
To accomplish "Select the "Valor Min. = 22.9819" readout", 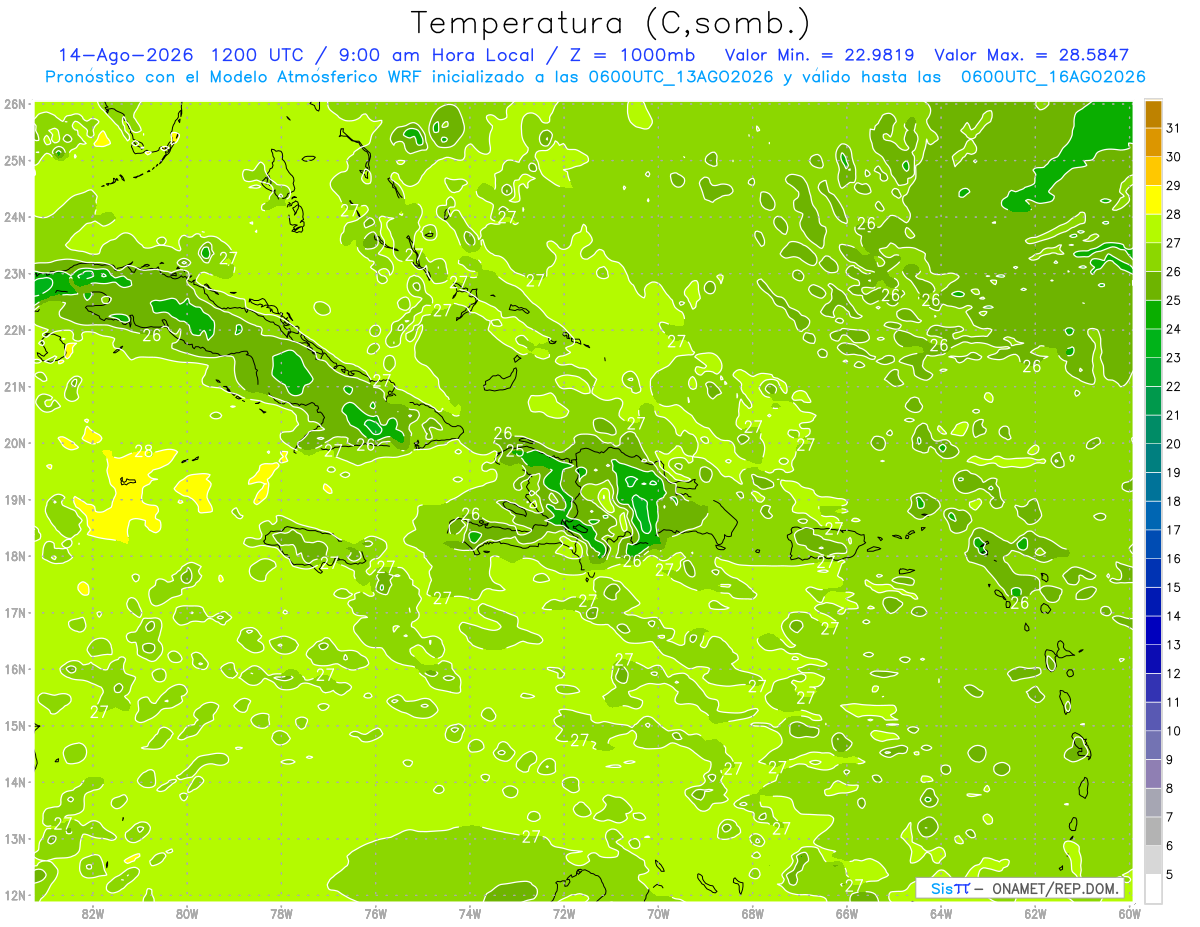I will pos(821,55).
